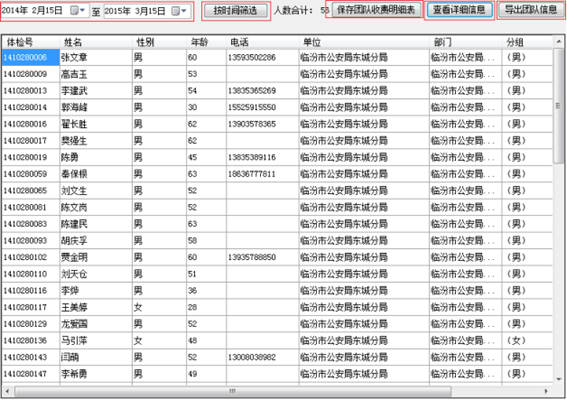
Task: Select the row for 张文章
Action: pos(277,57)
